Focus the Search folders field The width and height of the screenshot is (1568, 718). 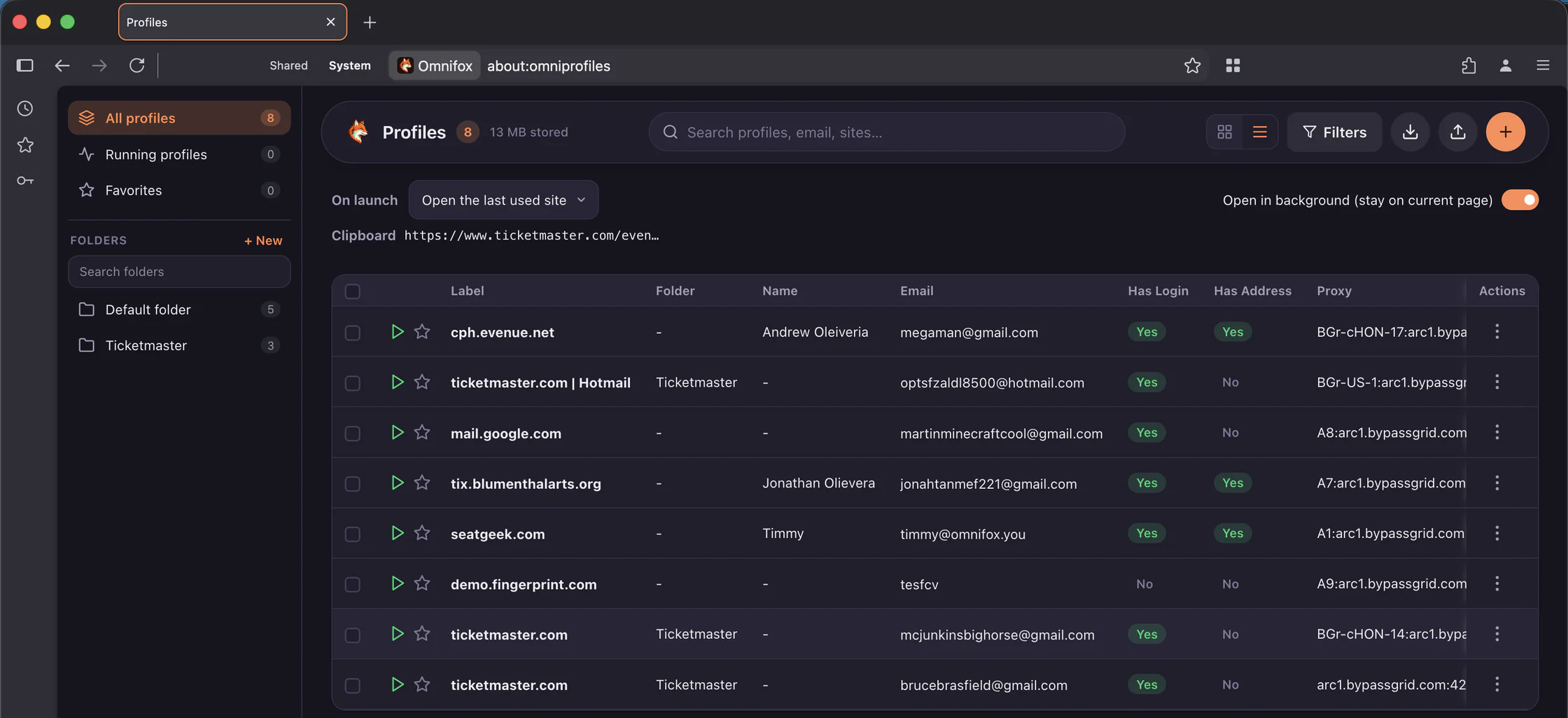tap(179, 271)
